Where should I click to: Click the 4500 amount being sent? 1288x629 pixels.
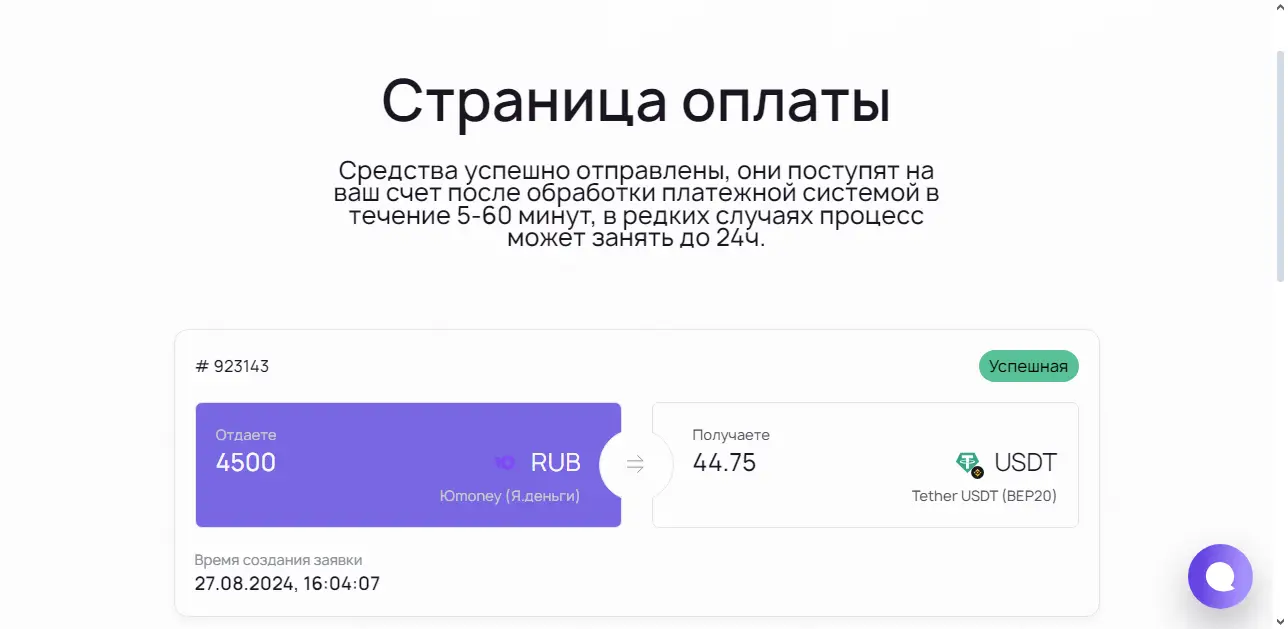click(246, 463)
